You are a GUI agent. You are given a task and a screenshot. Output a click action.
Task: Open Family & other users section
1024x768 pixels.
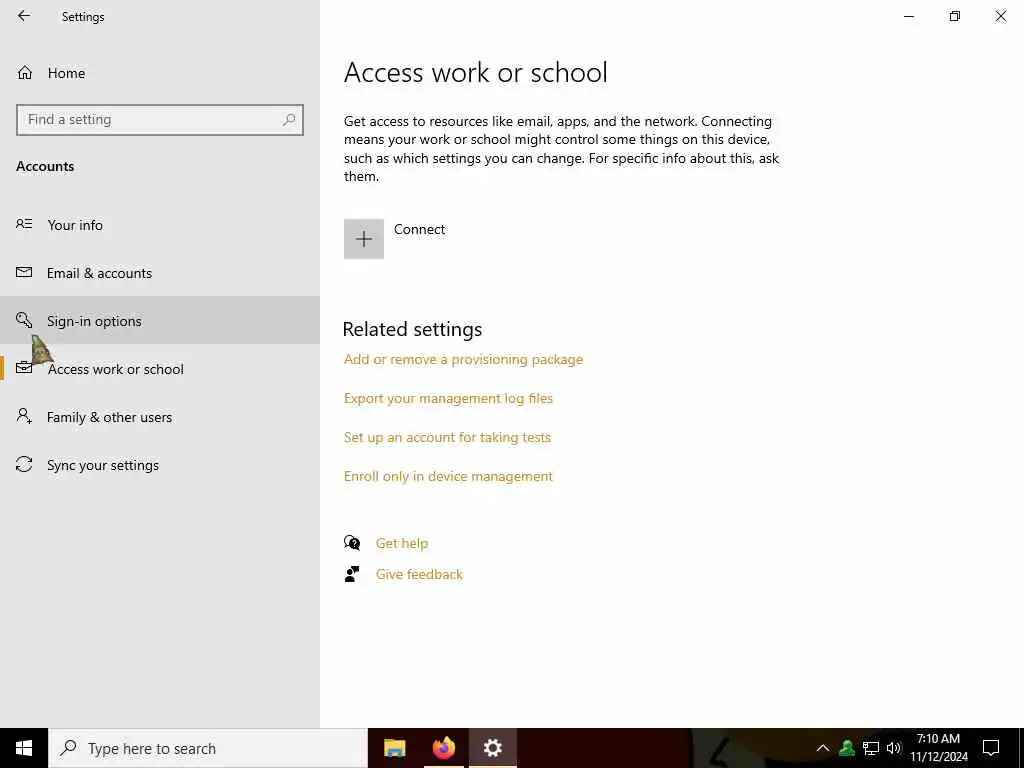click(160, 417)
